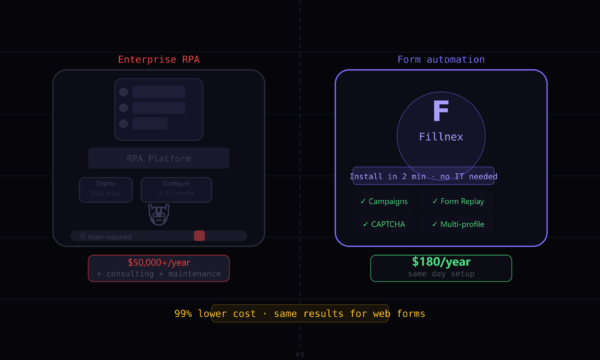Click the '+ consulting + maintenance' text
Viewport: 600px width, 360px height.
pyautogui.click(x=159, y=274)
